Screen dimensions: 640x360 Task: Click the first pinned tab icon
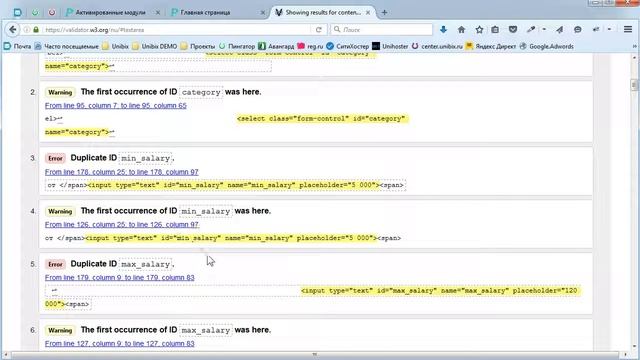tap(17, 13)
